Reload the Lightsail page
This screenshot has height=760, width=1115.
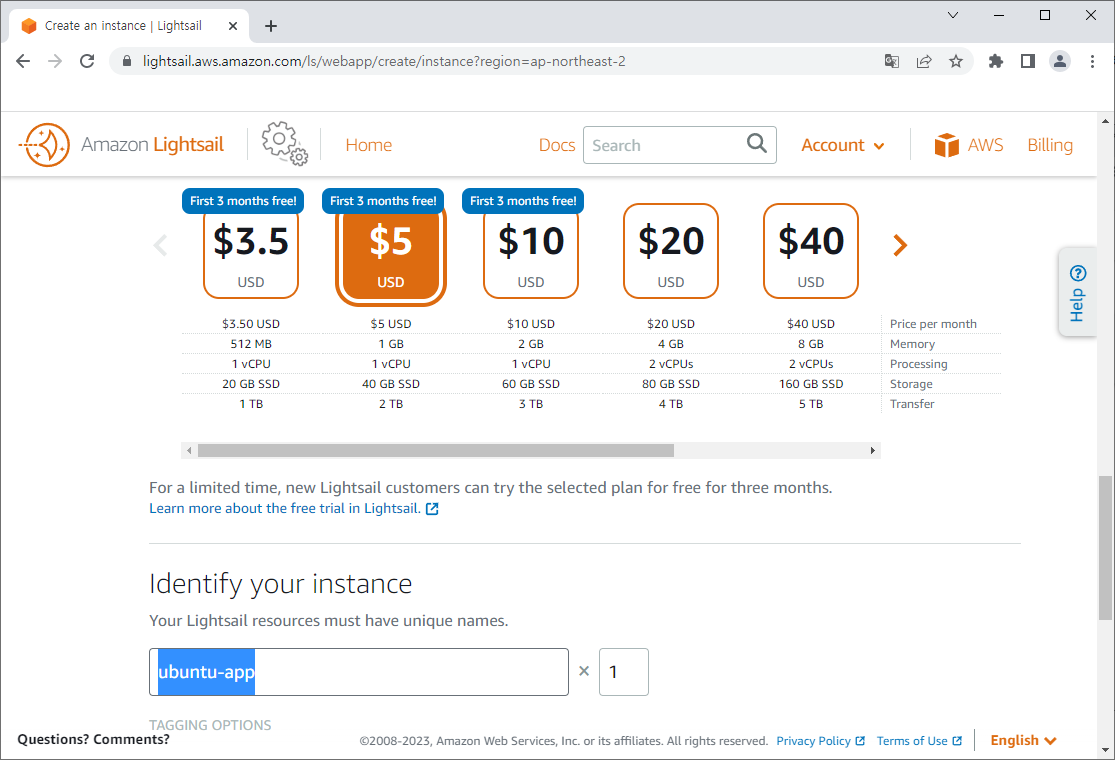tap(87, 61)
